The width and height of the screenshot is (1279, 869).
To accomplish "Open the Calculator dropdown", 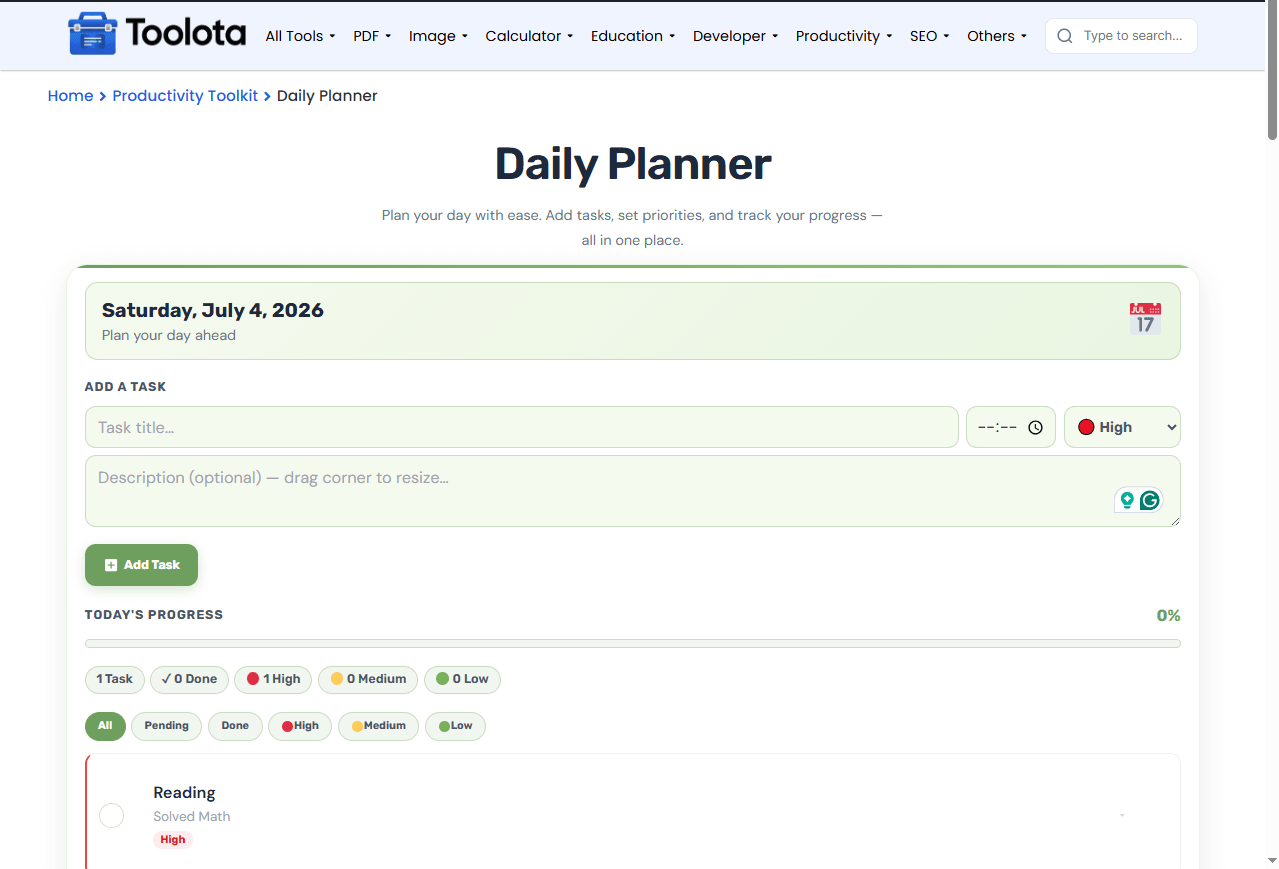I will click(529, 36).
